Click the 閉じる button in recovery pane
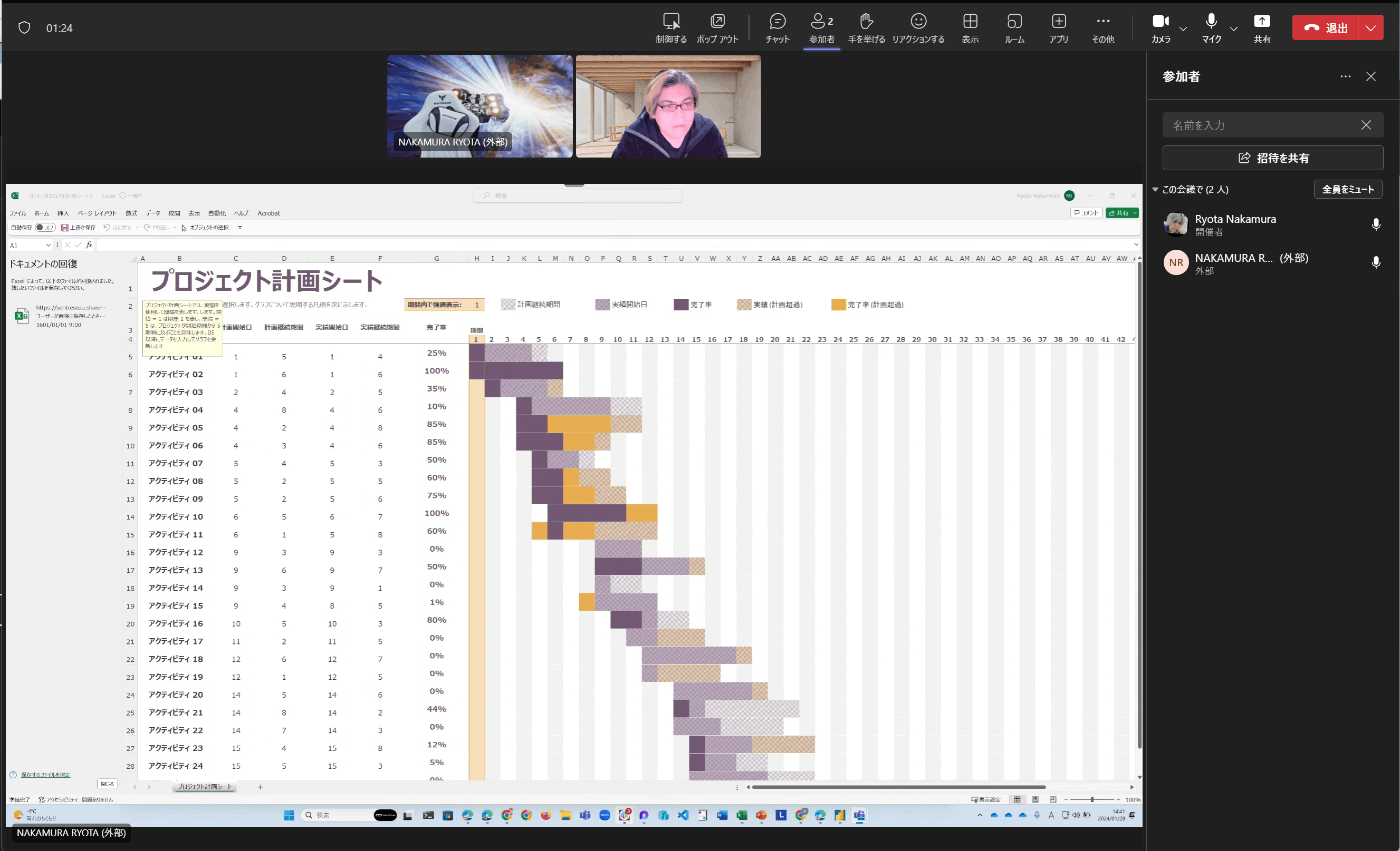 coord(108,783)
